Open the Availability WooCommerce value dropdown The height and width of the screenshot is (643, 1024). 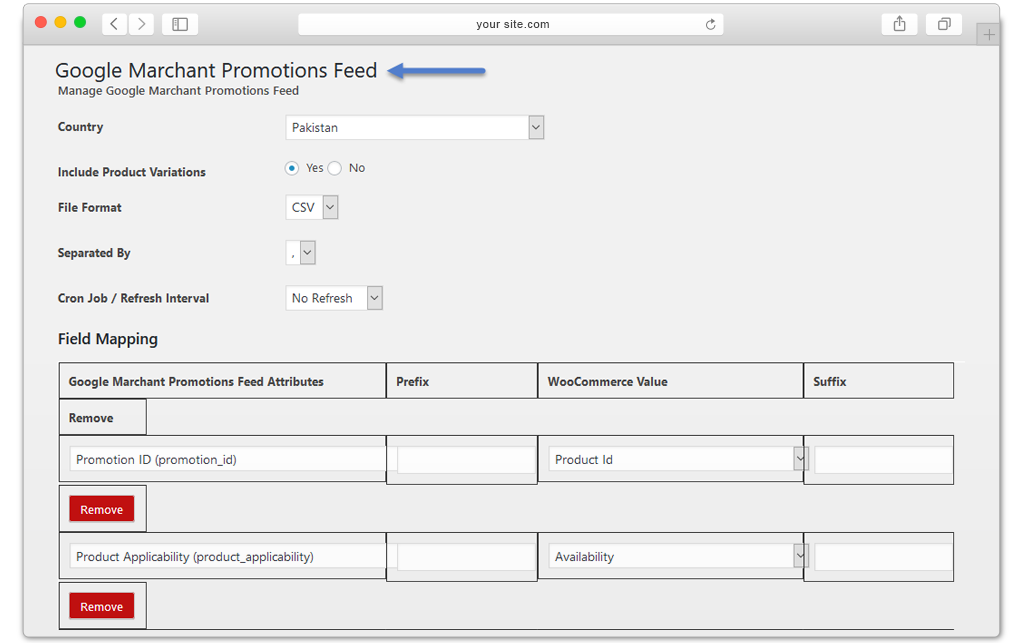point(679,557)
